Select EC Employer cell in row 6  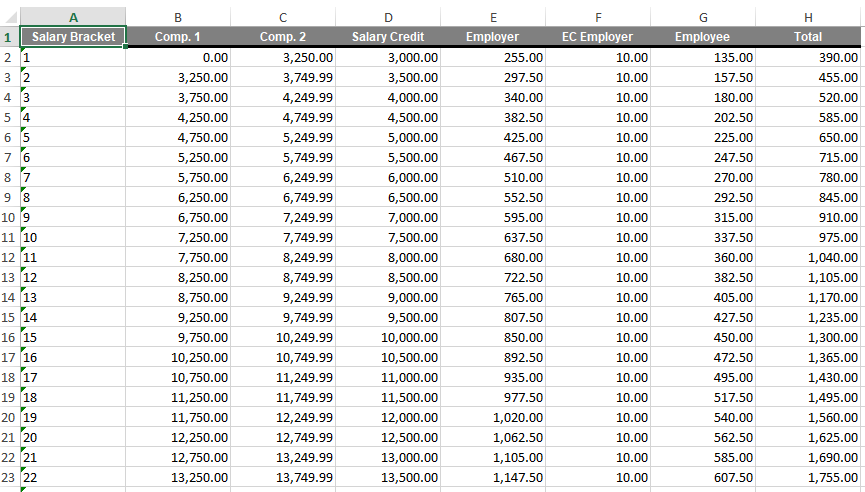[x=598, y=137]
